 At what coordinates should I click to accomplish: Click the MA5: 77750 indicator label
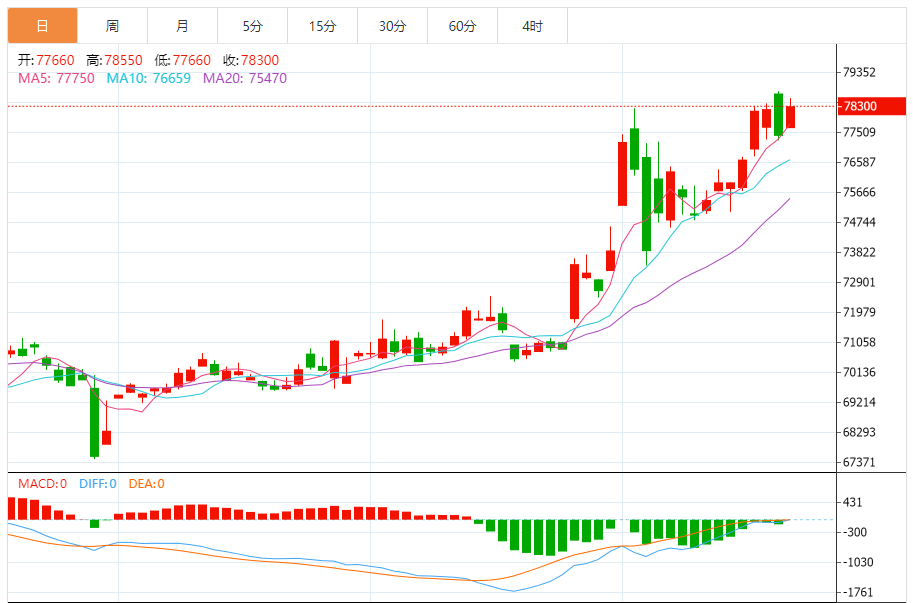56,78
